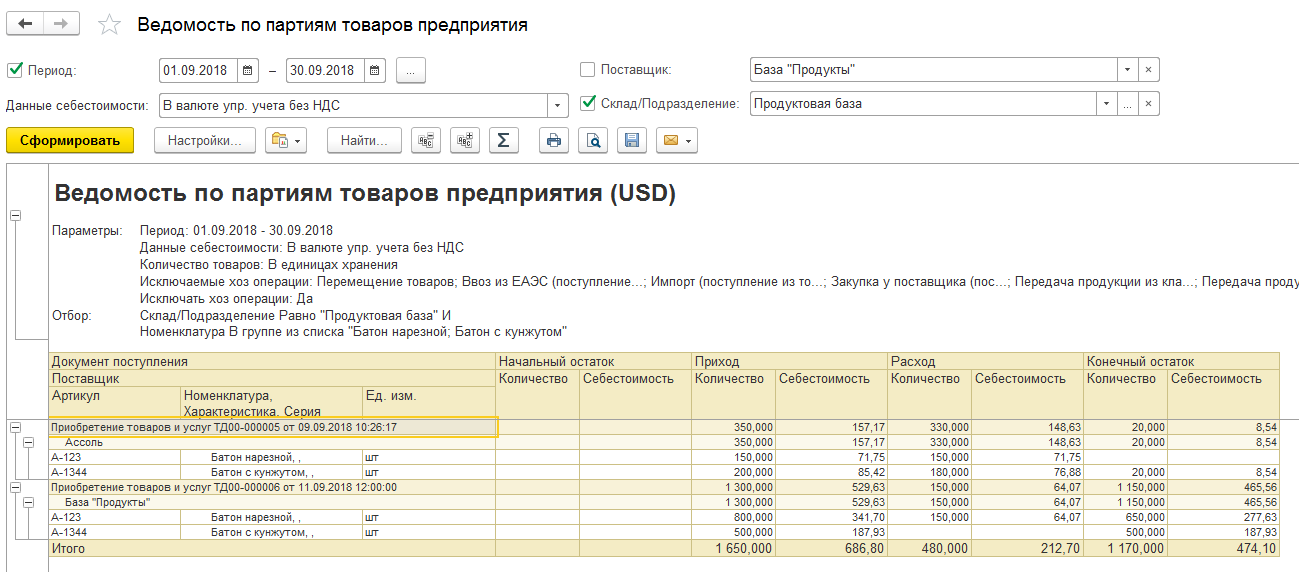Click the Артикул column header
The image size is (1299, 572).
[116, 402]
